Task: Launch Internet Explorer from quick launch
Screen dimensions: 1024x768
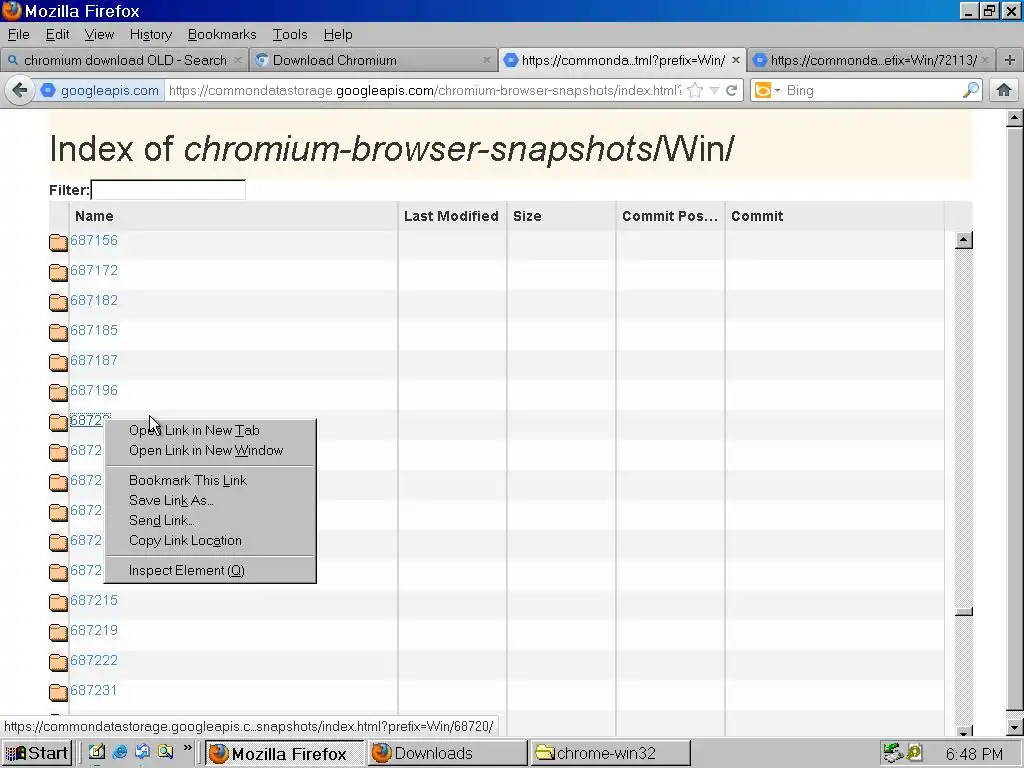Action: 120,752
